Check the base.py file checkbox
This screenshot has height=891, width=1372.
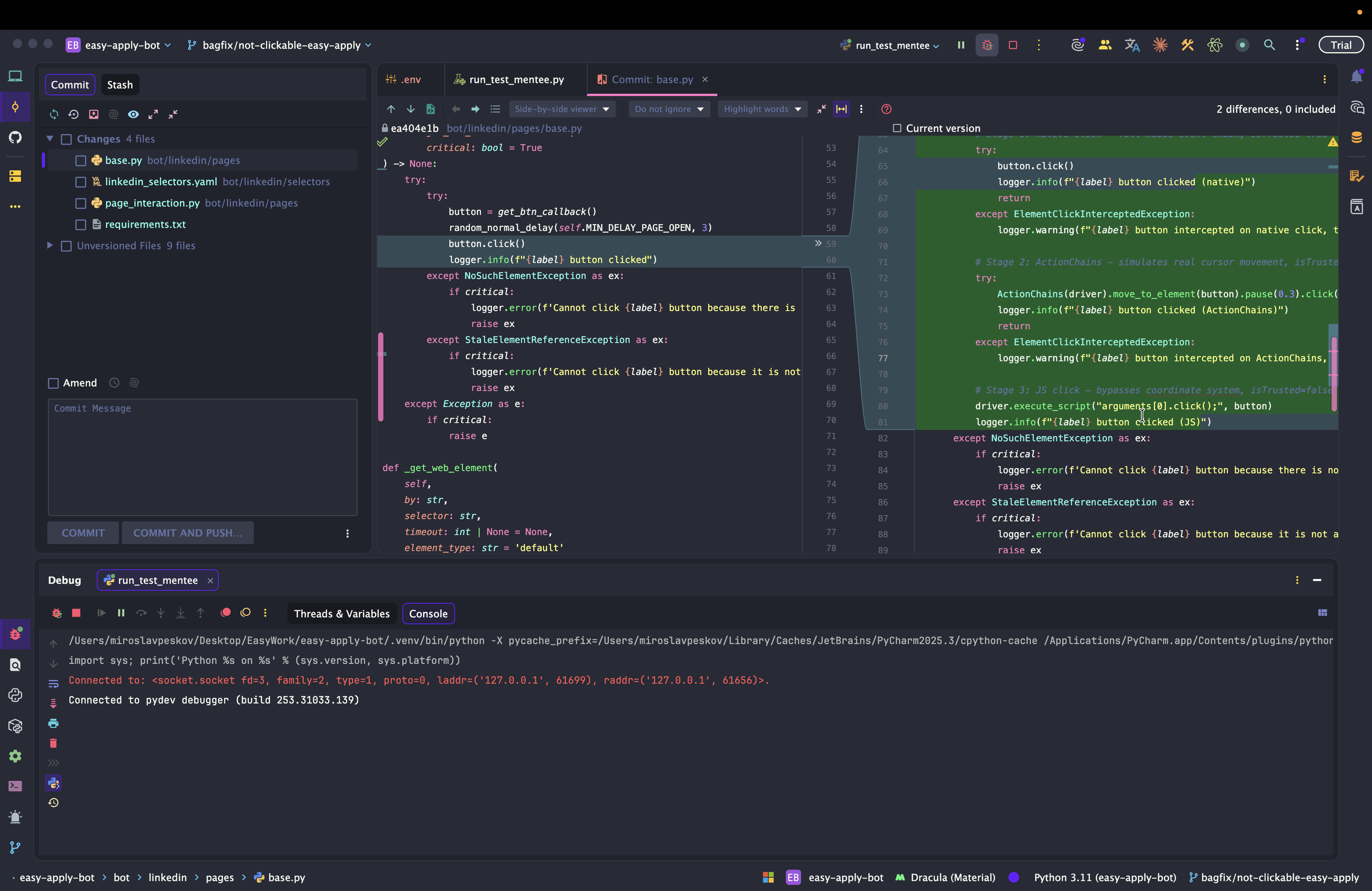coord(81,161)
